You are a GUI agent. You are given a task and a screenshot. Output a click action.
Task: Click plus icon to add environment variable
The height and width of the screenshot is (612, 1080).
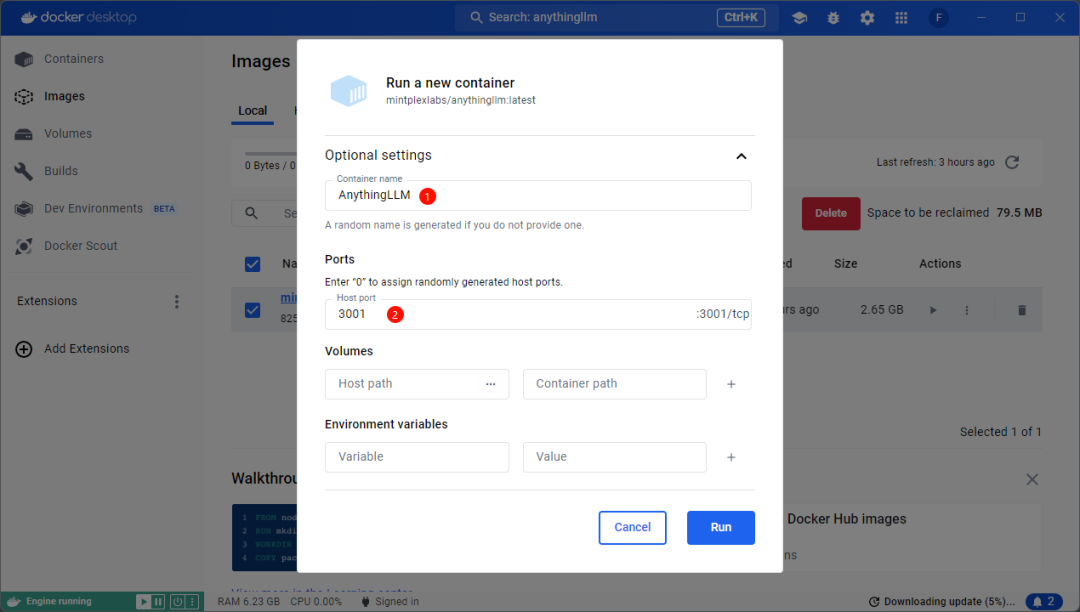(x=731, y=457)
